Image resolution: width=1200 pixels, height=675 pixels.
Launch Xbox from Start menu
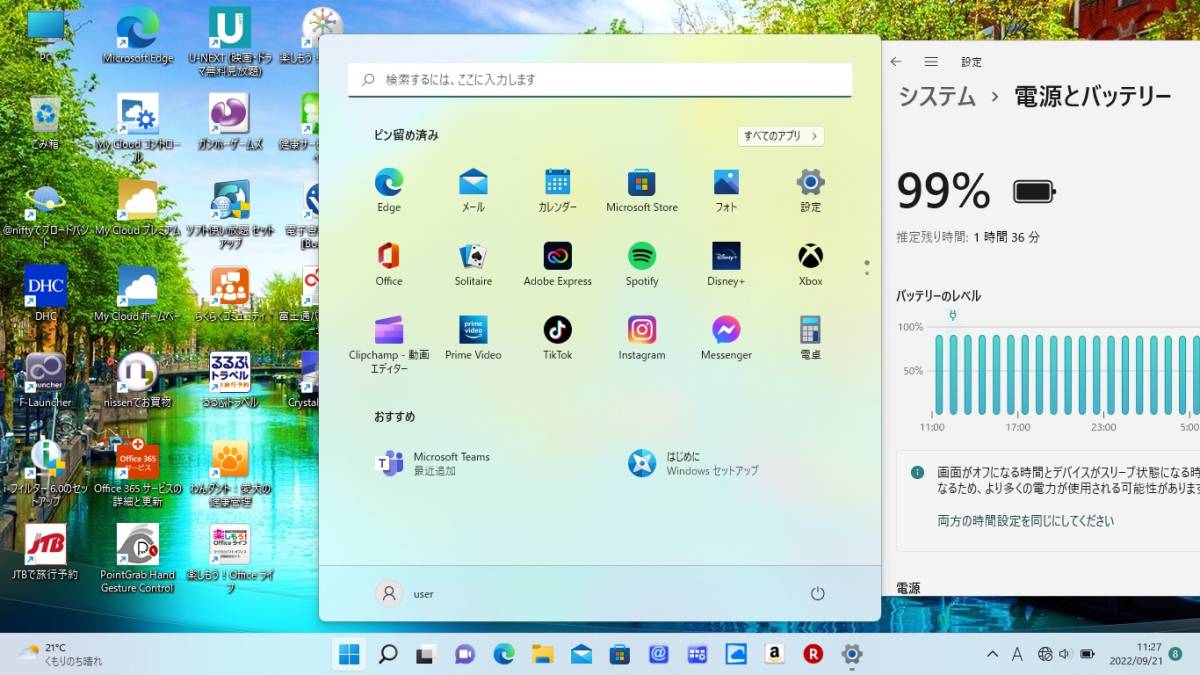click(810, 264)
